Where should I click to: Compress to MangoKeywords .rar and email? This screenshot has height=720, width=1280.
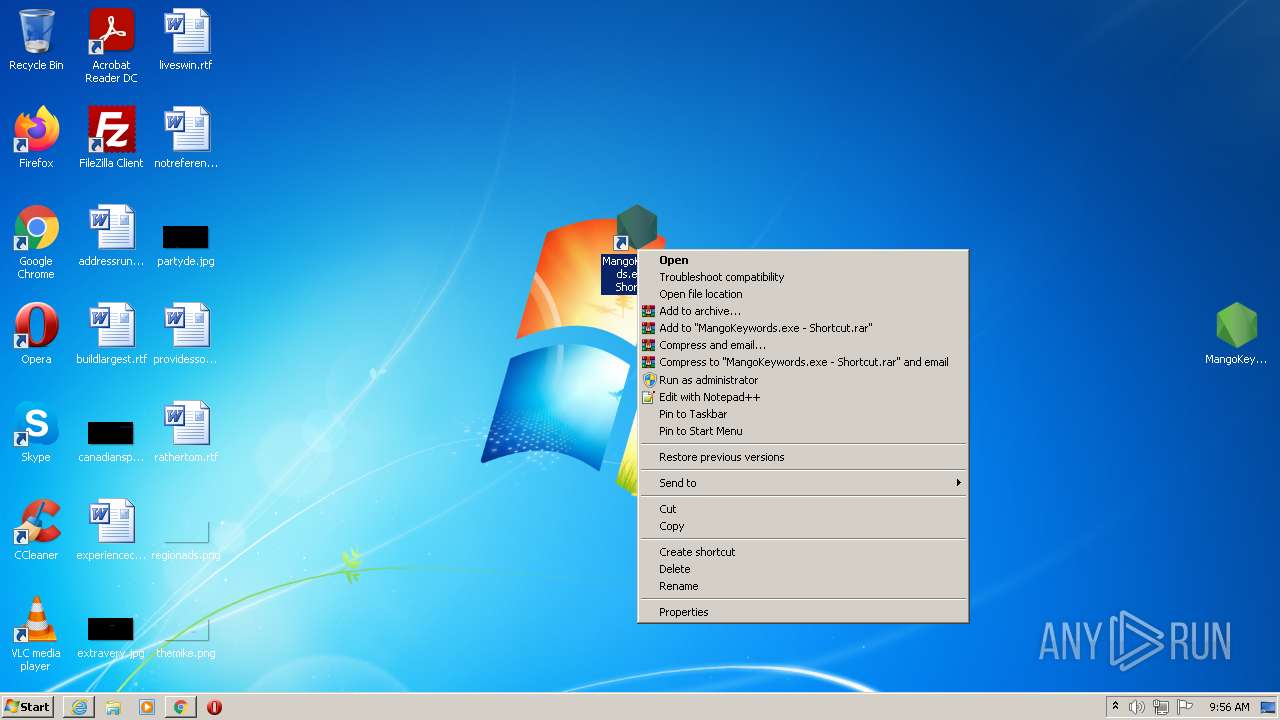click(803, 362)
